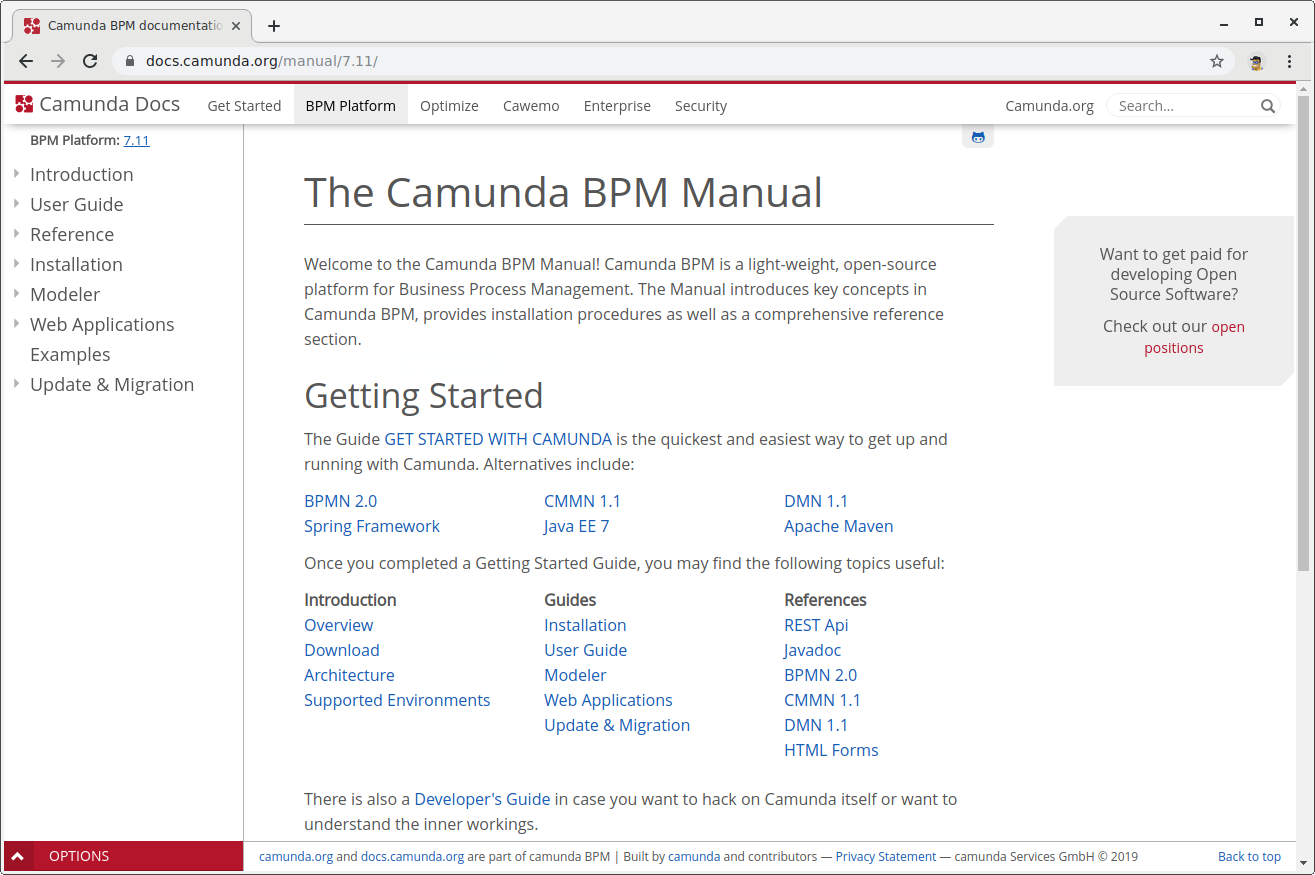Viewport: 1315px width, 875px height.
Task: Open CMMN 1.1 getting started link
Action: (582, 501)
